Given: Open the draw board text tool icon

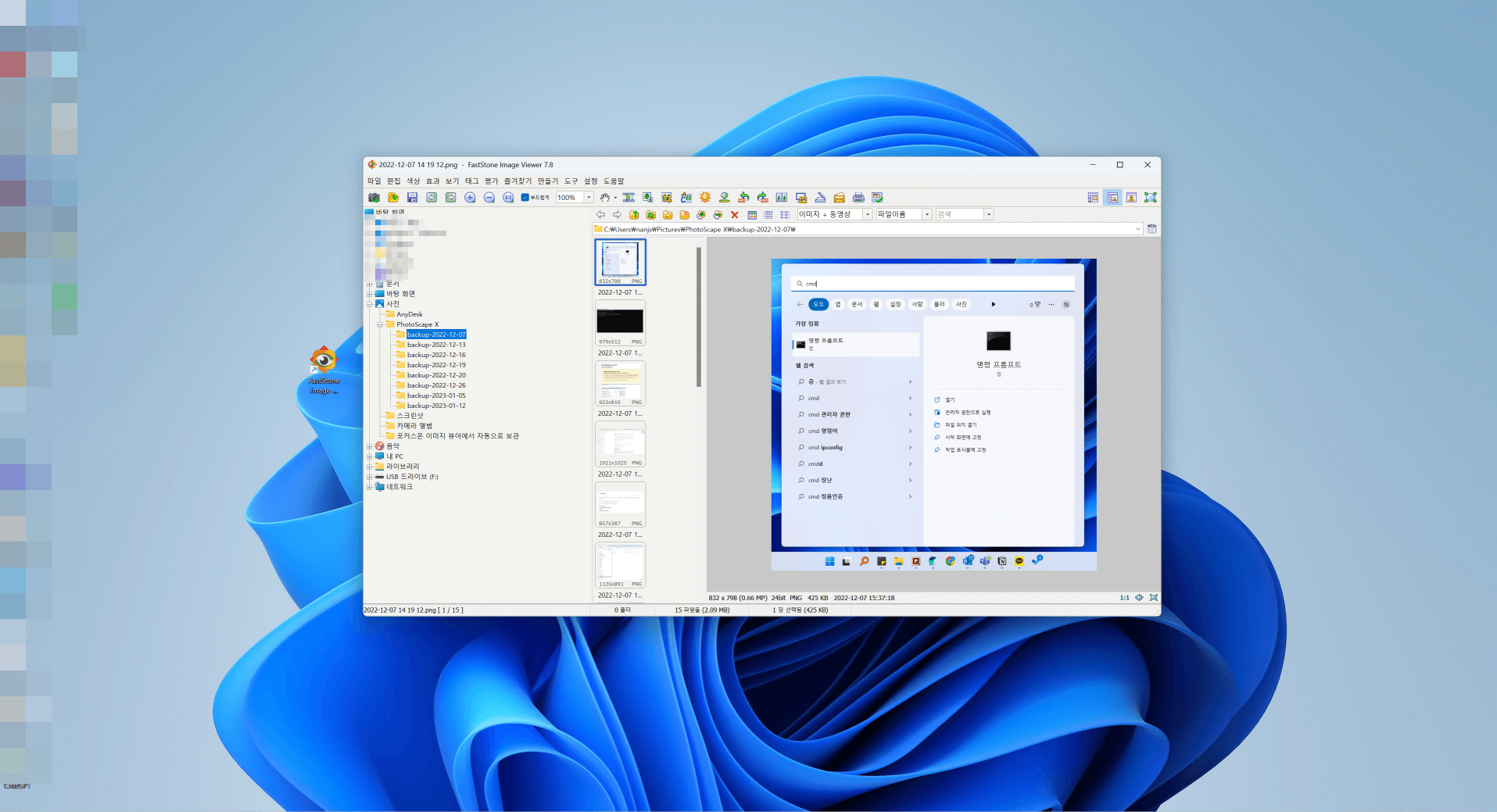Looking at the screenshot, I should [x=686, y=198].
